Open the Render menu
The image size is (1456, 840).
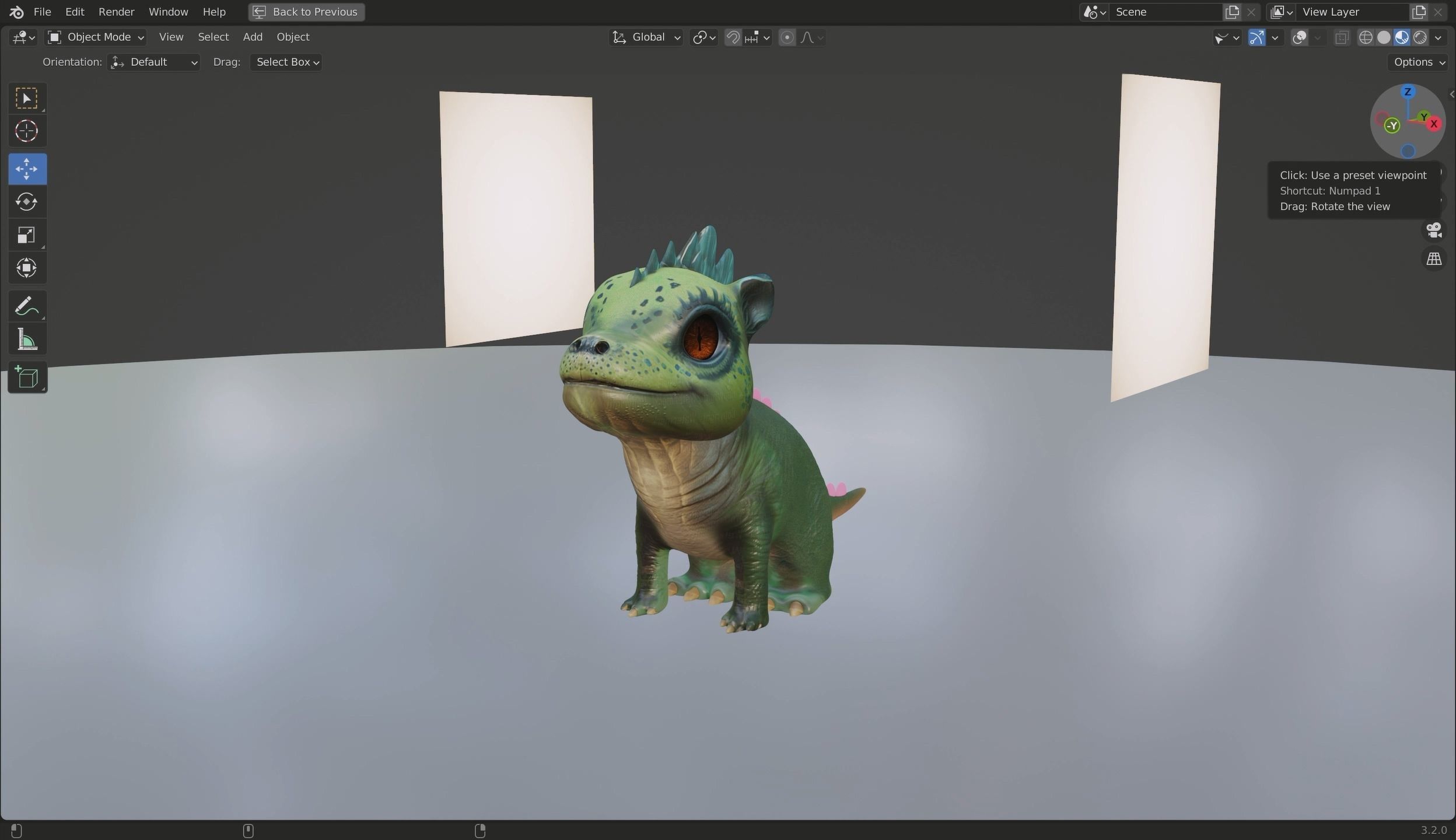116,12
